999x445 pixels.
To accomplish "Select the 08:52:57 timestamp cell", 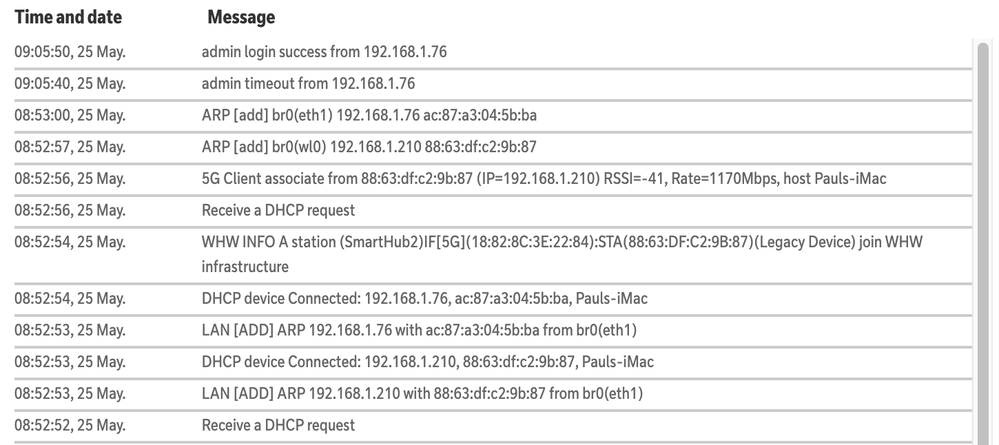I will coord(70,147).
